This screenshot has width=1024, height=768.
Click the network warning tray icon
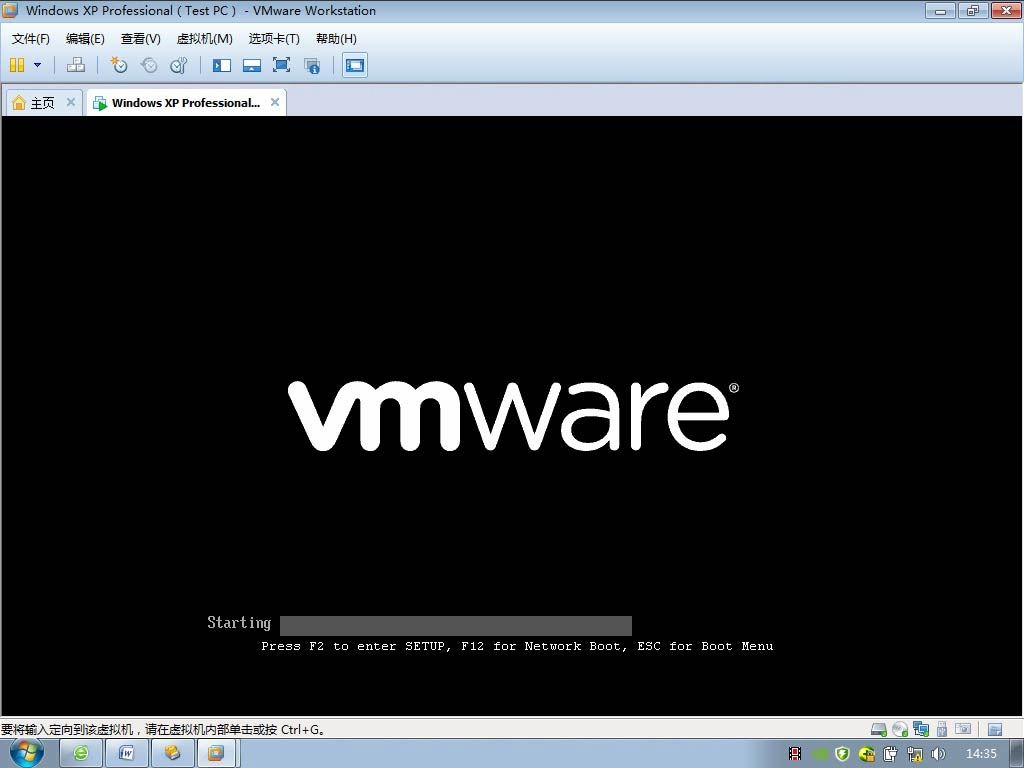click(915, 754)
